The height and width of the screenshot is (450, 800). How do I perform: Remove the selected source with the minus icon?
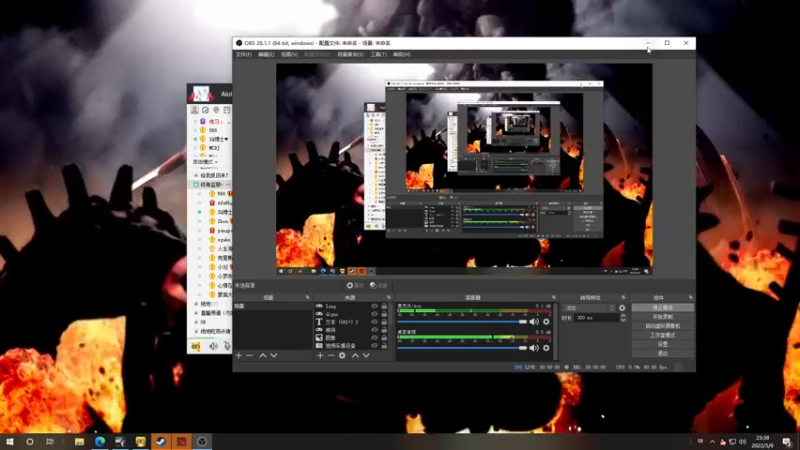(331, 355)
